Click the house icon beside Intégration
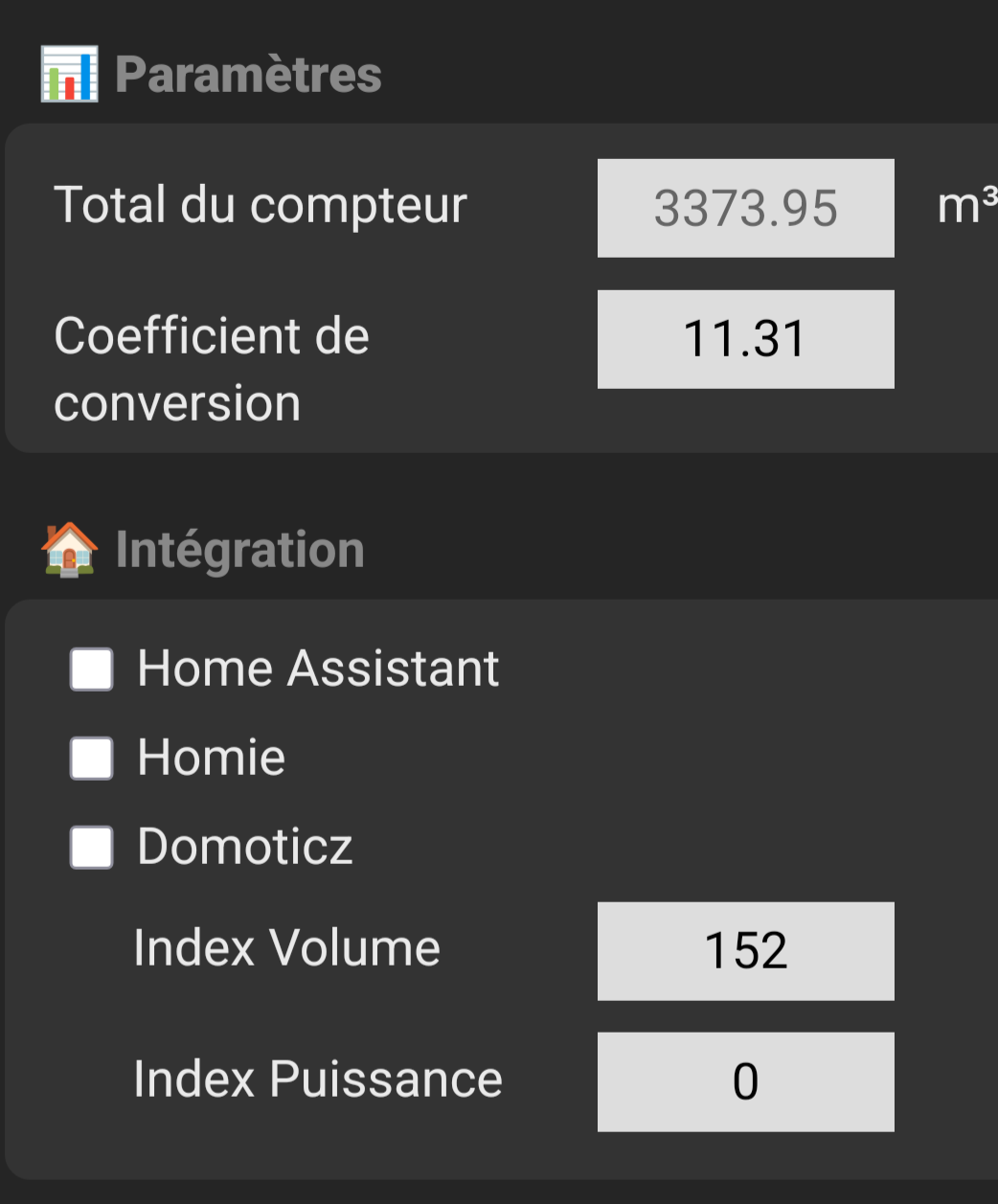Viewport: 998px width, 1204px height. coord(69,550)
